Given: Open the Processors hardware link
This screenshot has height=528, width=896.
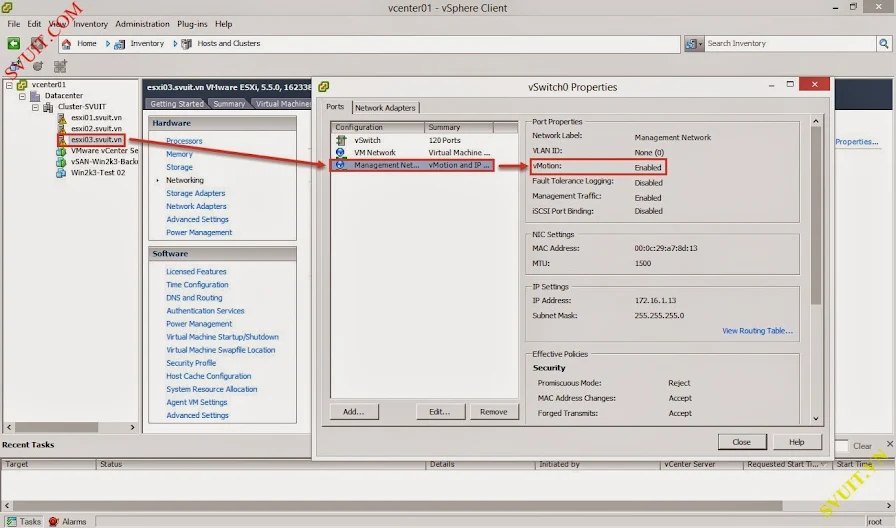Looking at the screenshot, I should [x=184, y=141].
